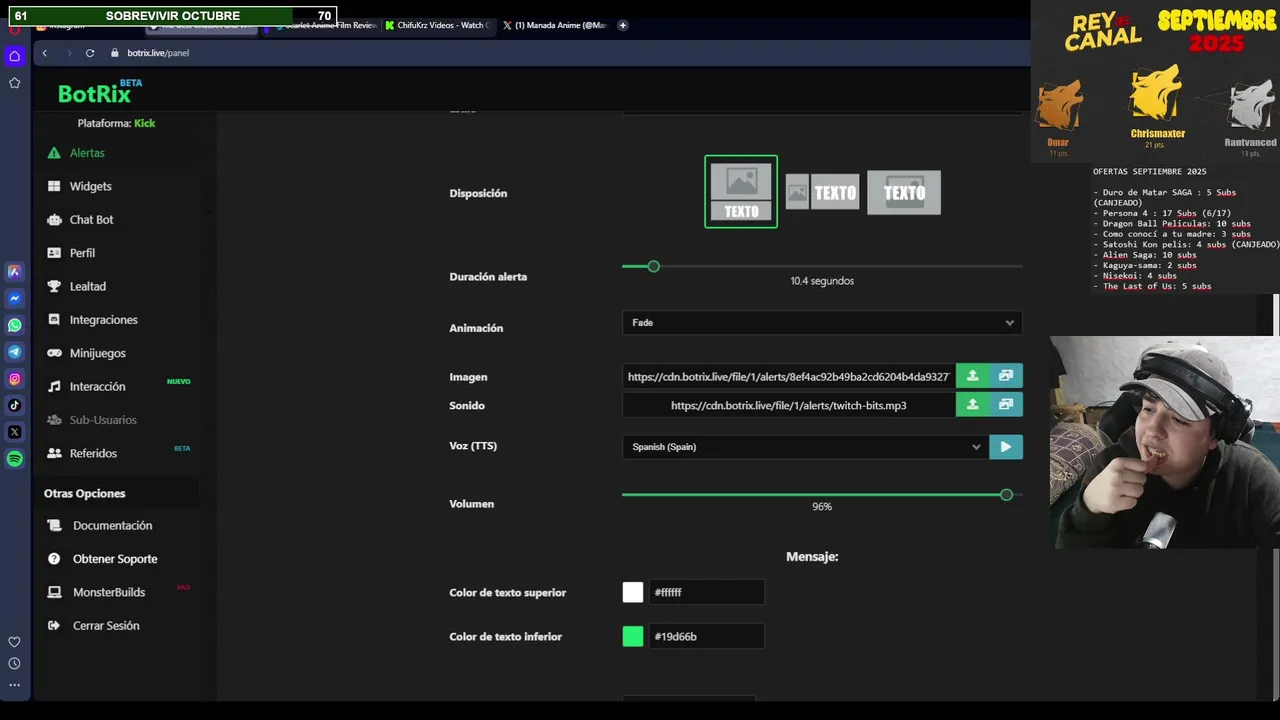Click Cerrar Sesión to log out

(105, 626)
